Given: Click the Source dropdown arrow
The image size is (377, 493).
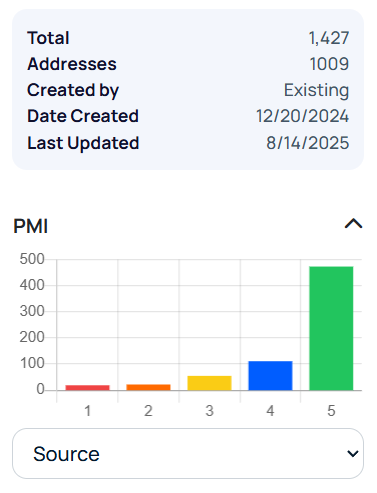Looking at the screenshot, I should (x=352, y=454).
